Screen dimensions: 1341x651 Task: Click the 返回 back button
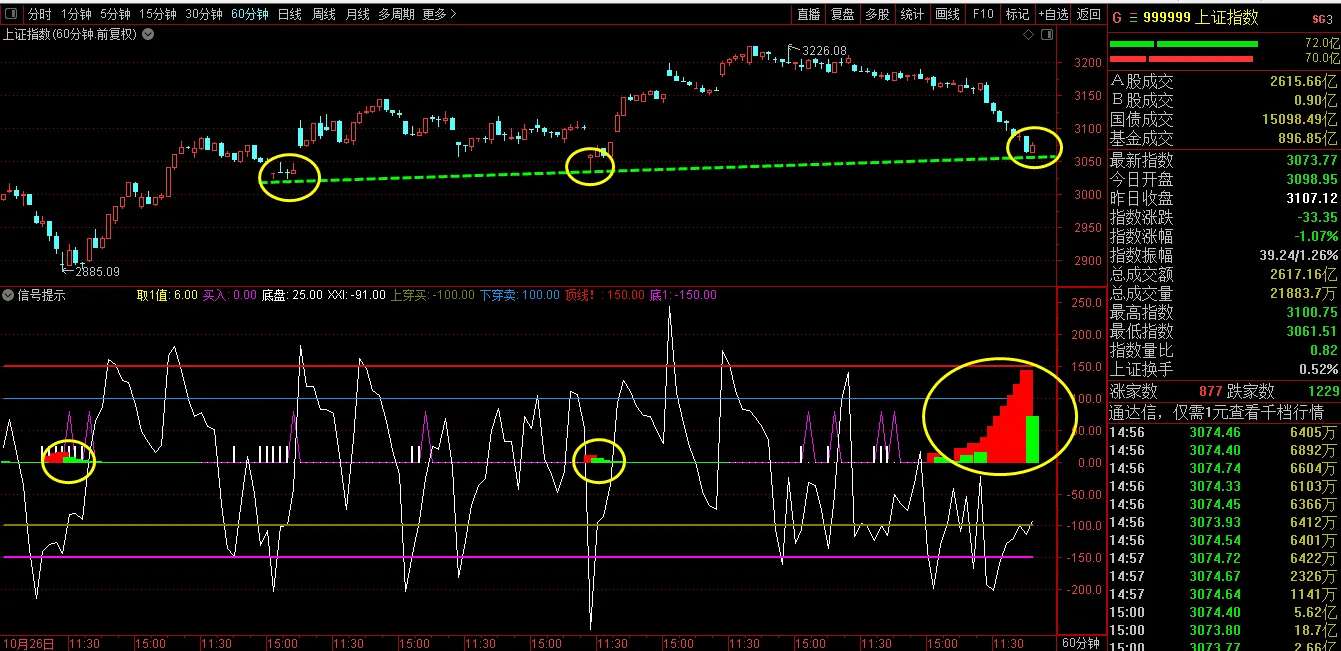1088,14
